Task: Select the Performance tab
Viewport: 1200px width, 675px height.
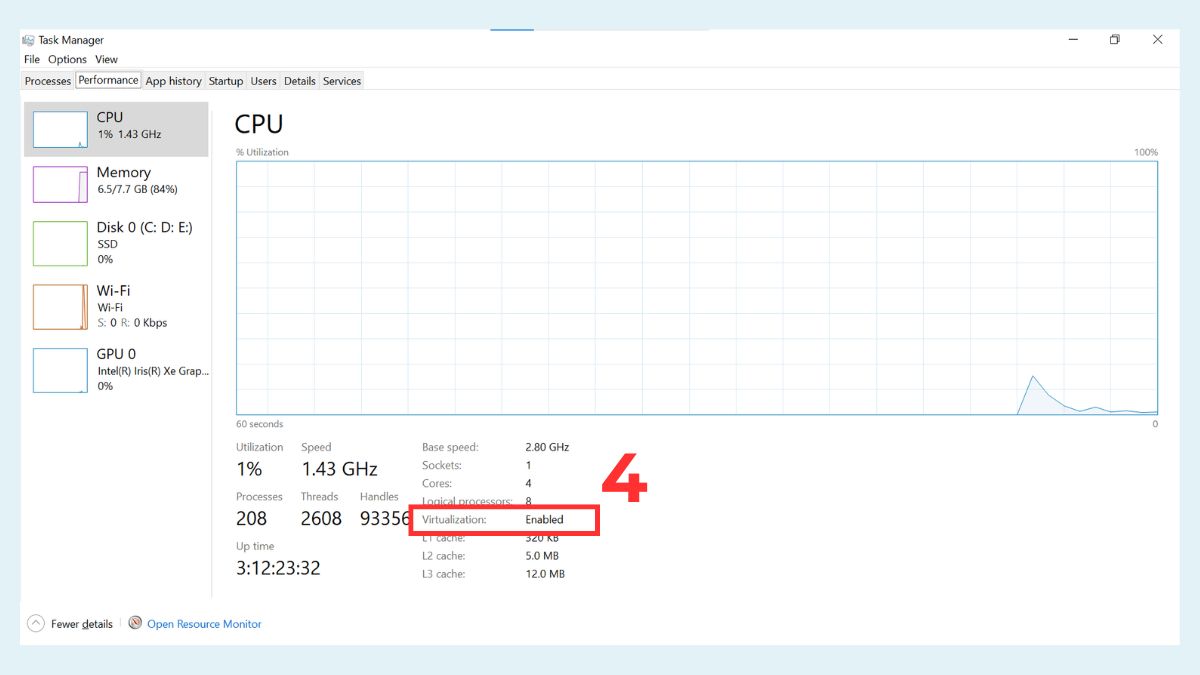Action: coord(108,80)
